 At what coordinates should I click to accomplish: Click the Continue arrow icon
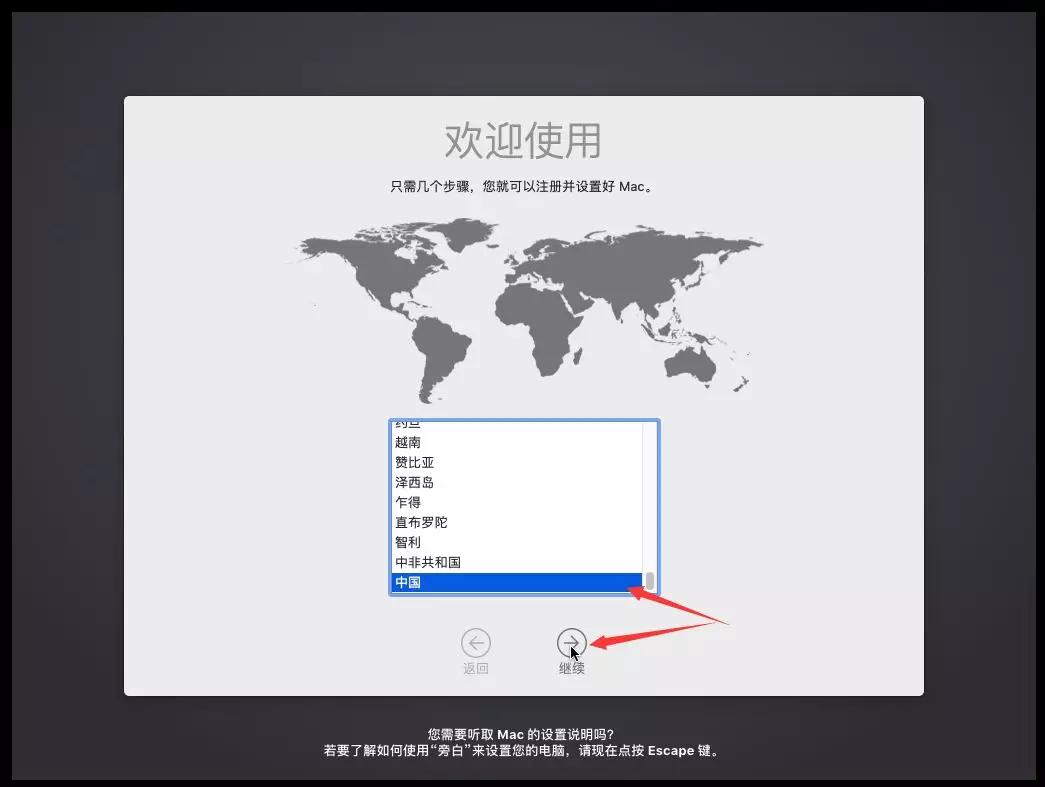[571, 643]
